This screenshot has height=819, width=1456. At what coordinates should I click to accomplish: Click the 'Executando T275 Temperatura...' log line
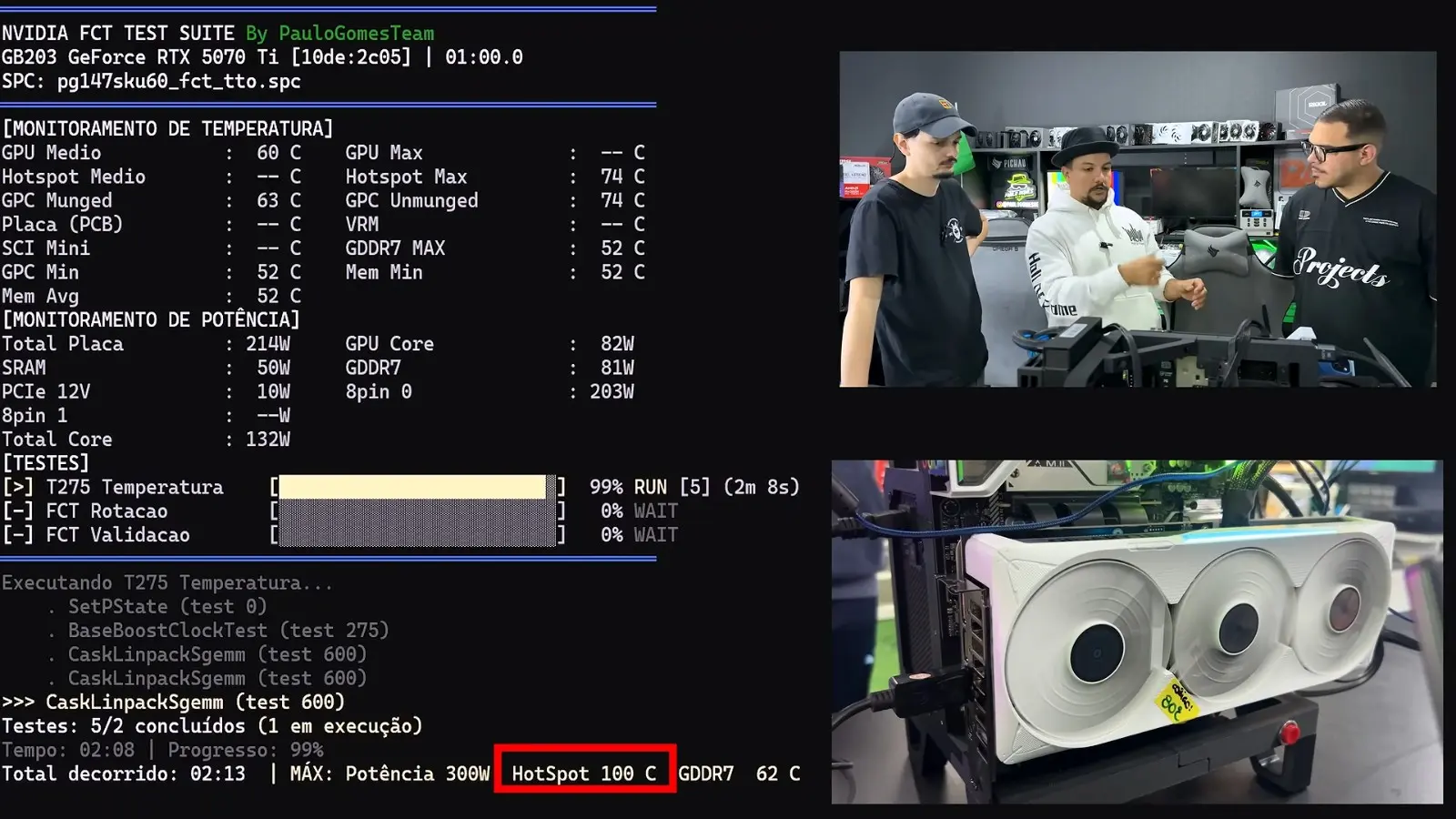click(x=167, y=582)
